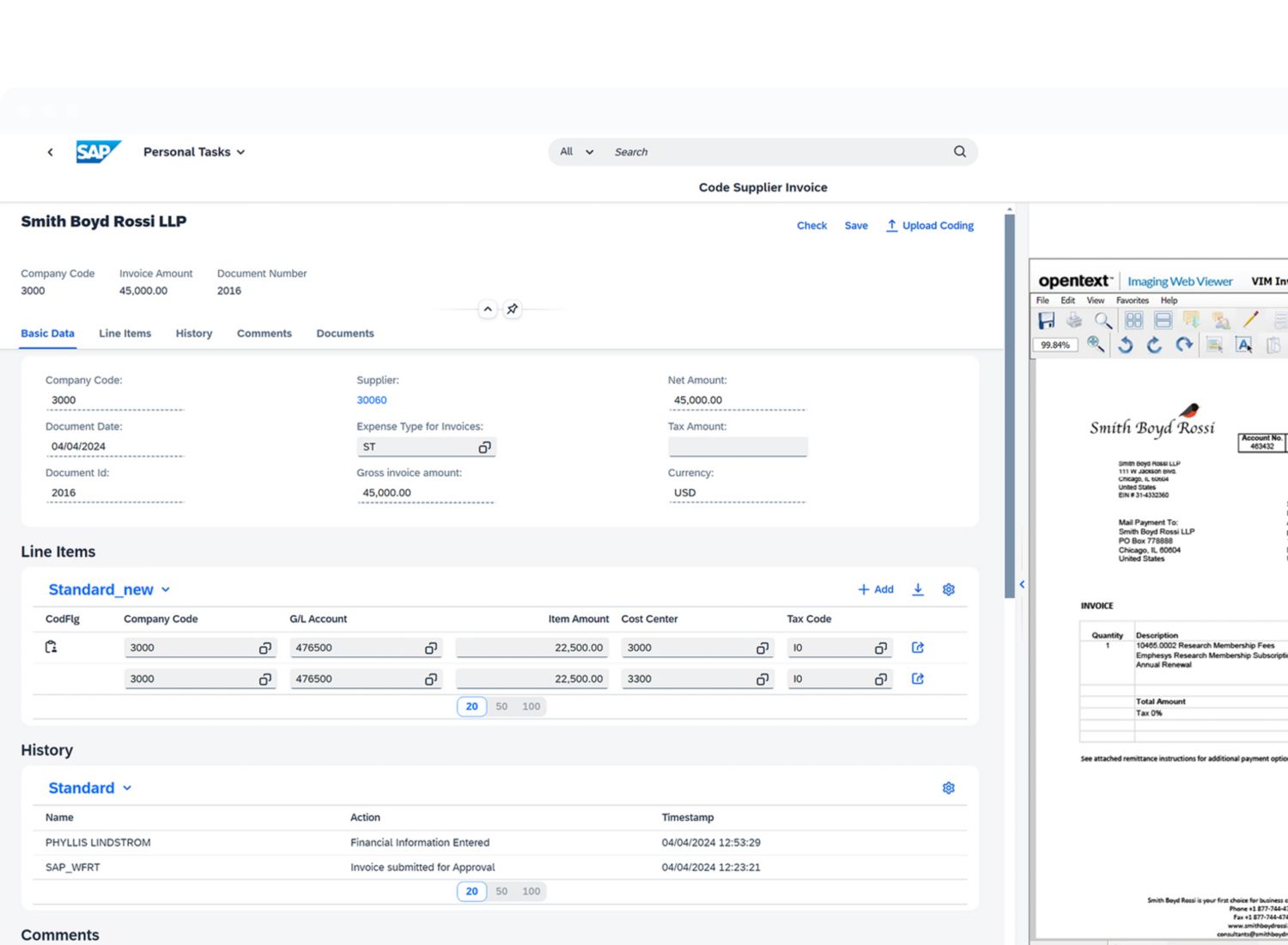This screenshot has width=1288, height=945.
Task: Open the Favorites menu in Imaging Viewer
Action: (x=1132, y=301)
